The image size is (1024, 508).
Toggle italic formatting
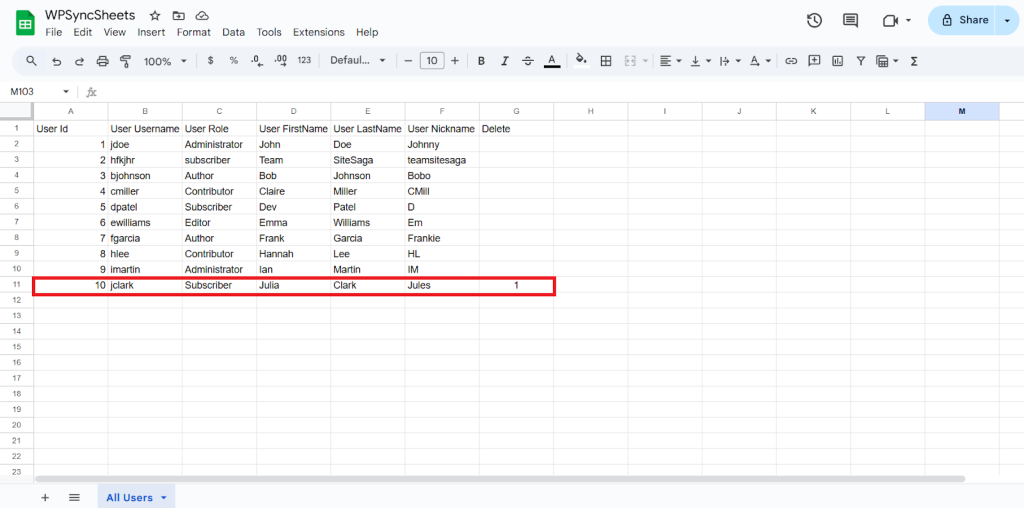click(x=504, y=61)
